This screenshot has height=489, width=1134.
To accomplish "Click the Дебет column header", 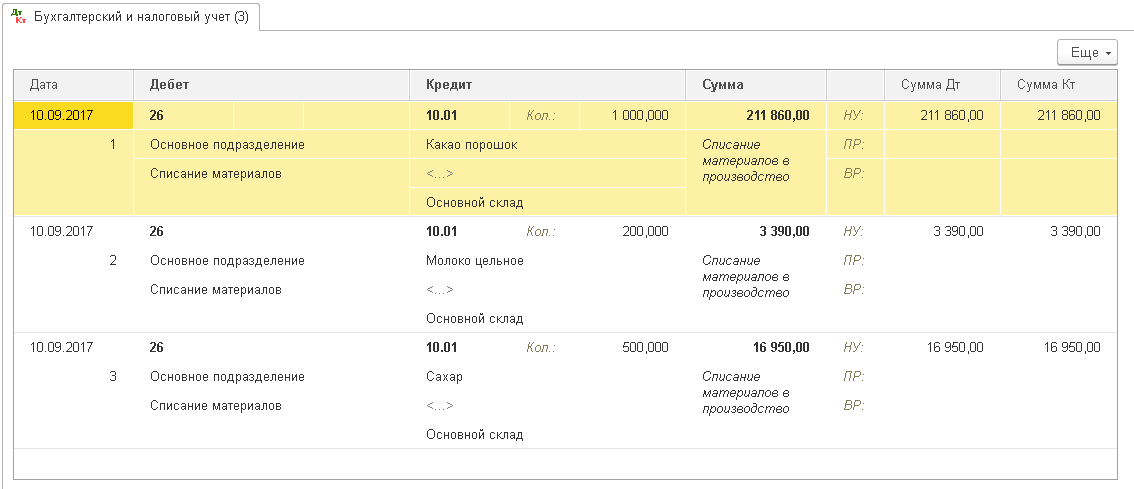I will [x=271, y=85].
